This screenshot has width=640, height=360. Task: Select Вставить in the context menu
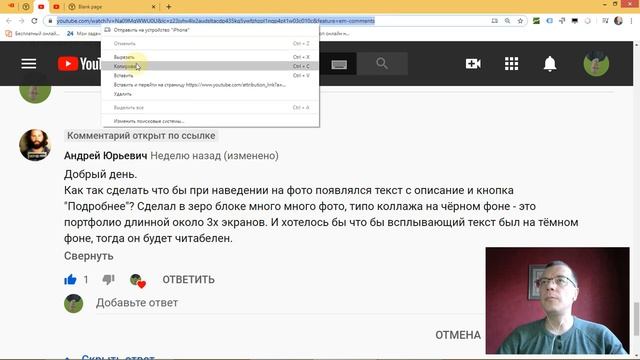coord(210,76)
